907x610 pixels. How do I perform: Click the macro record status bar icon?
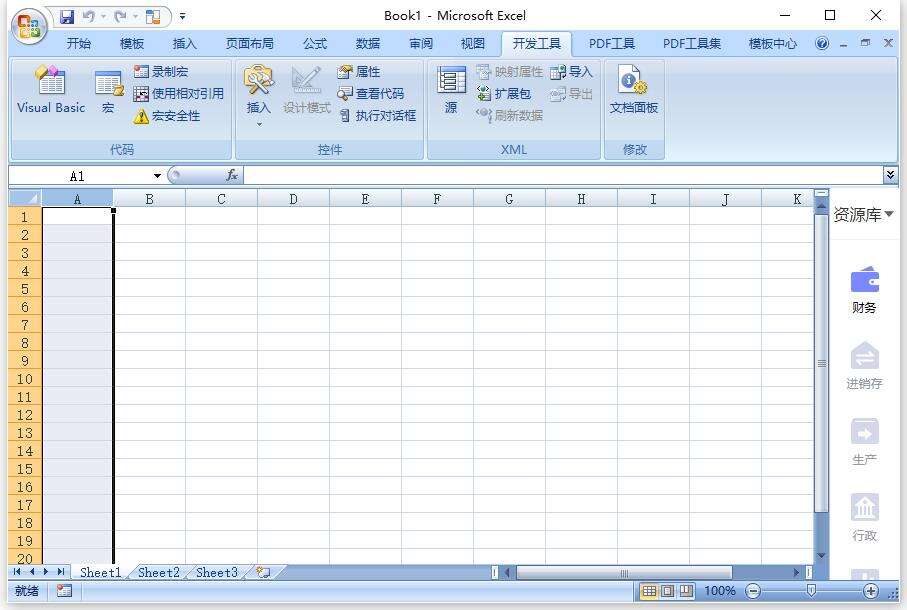tap(64, 591)
